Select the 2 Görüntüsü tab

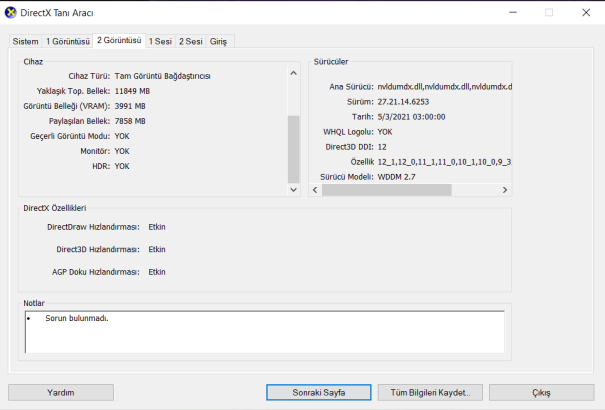tap(119, 40)
